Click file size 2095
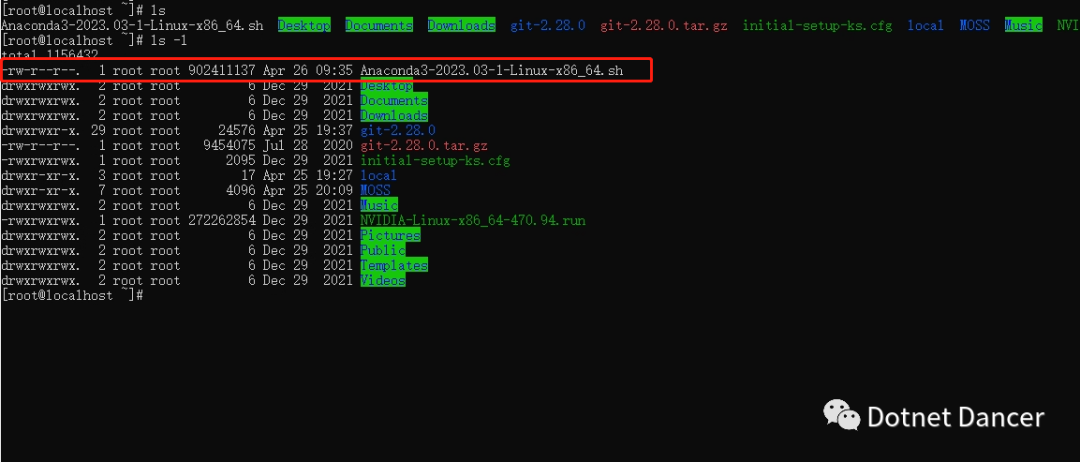The height and width of the screenshot is (462, 1080). pyautogui.click(x=240, y=161)
